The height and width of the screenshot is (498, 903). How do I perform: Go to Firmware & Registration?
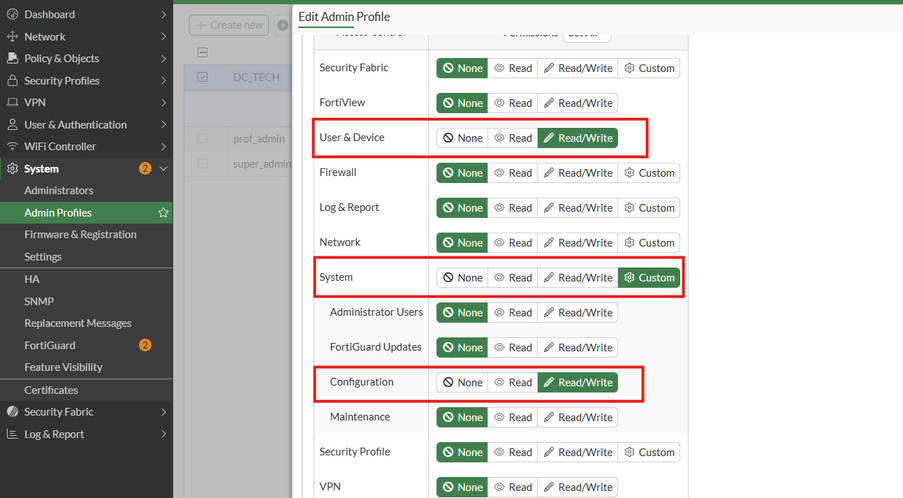click(80, 235)
